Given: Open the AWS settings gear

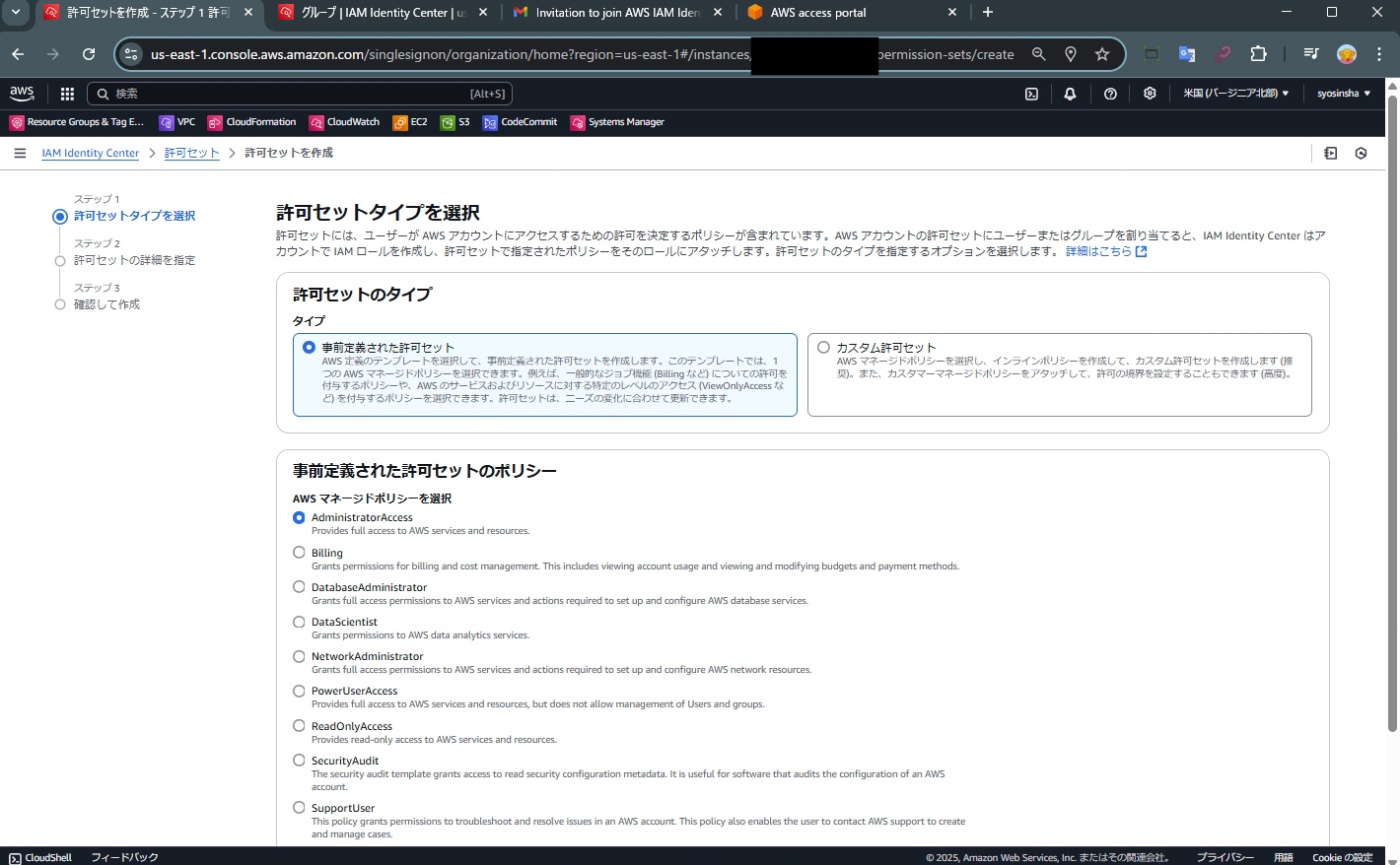Looking at the screenshot, I should coord(1150,94).
